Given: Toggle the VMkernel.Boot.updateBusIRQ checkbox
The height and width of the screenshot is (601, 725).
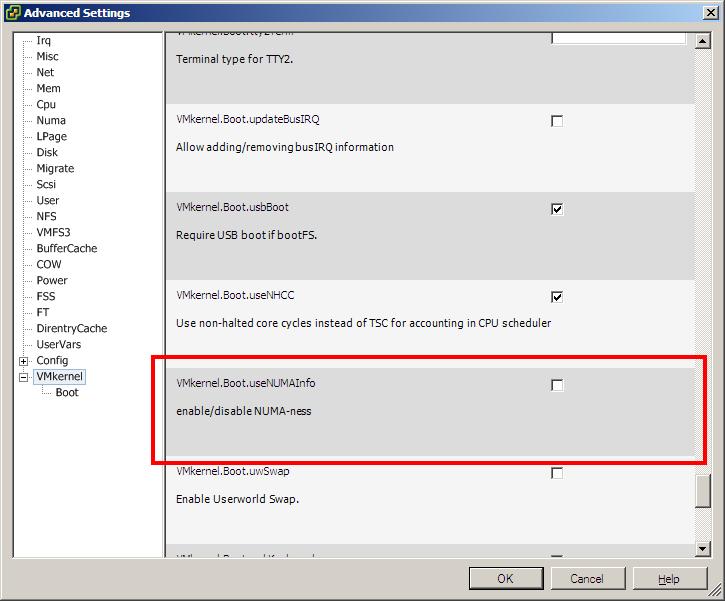Looking at the screenshot, I should tap(557, 121).
